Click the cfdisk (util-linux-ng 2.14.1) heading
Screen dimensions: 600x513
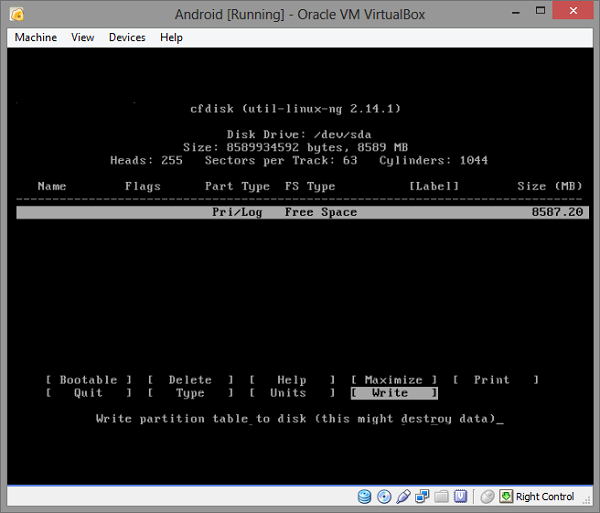(x=295, y=109)
